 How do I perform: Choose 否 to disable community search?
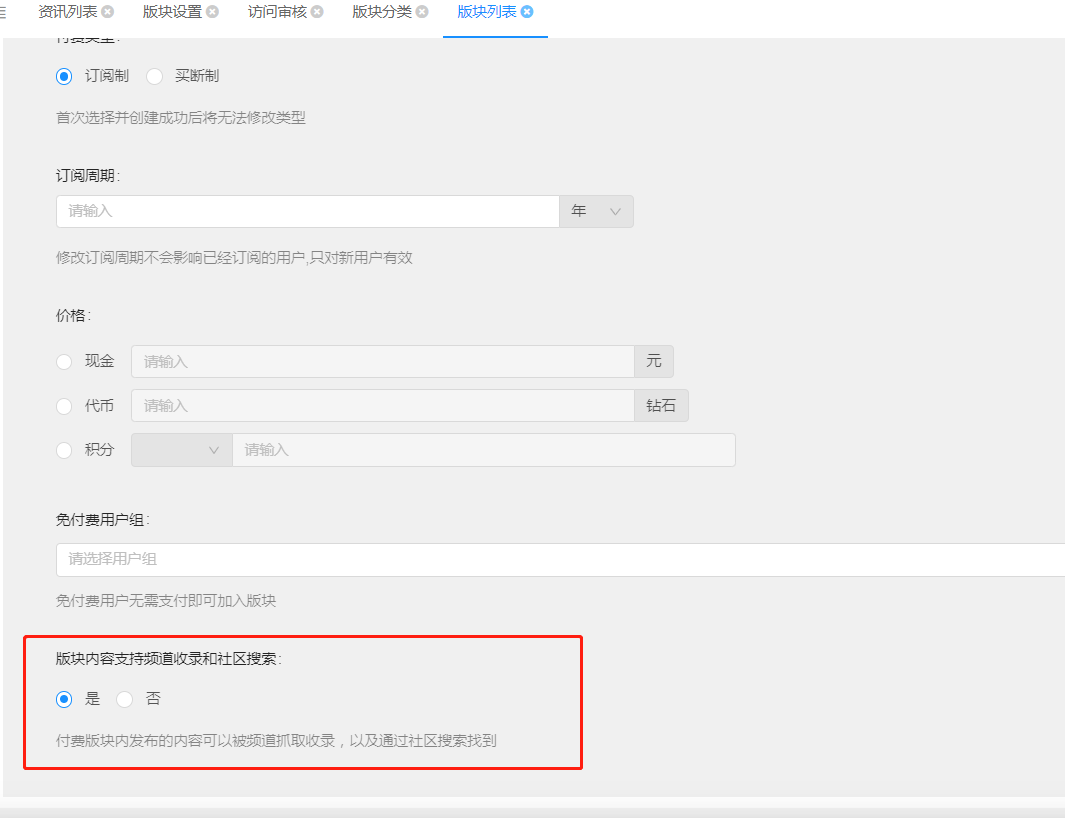pyautogui.click(x=124, y=699)
